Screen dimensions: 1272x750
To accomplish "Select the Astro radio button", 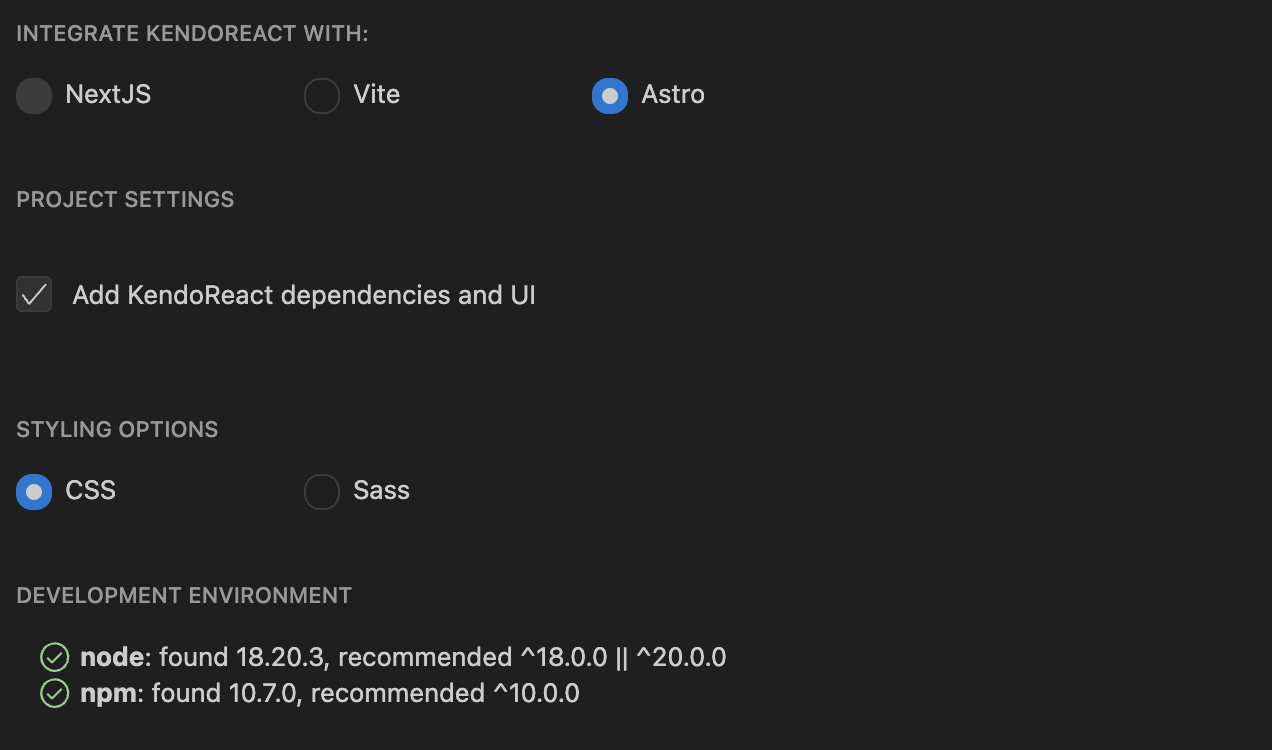I will 610,96.
